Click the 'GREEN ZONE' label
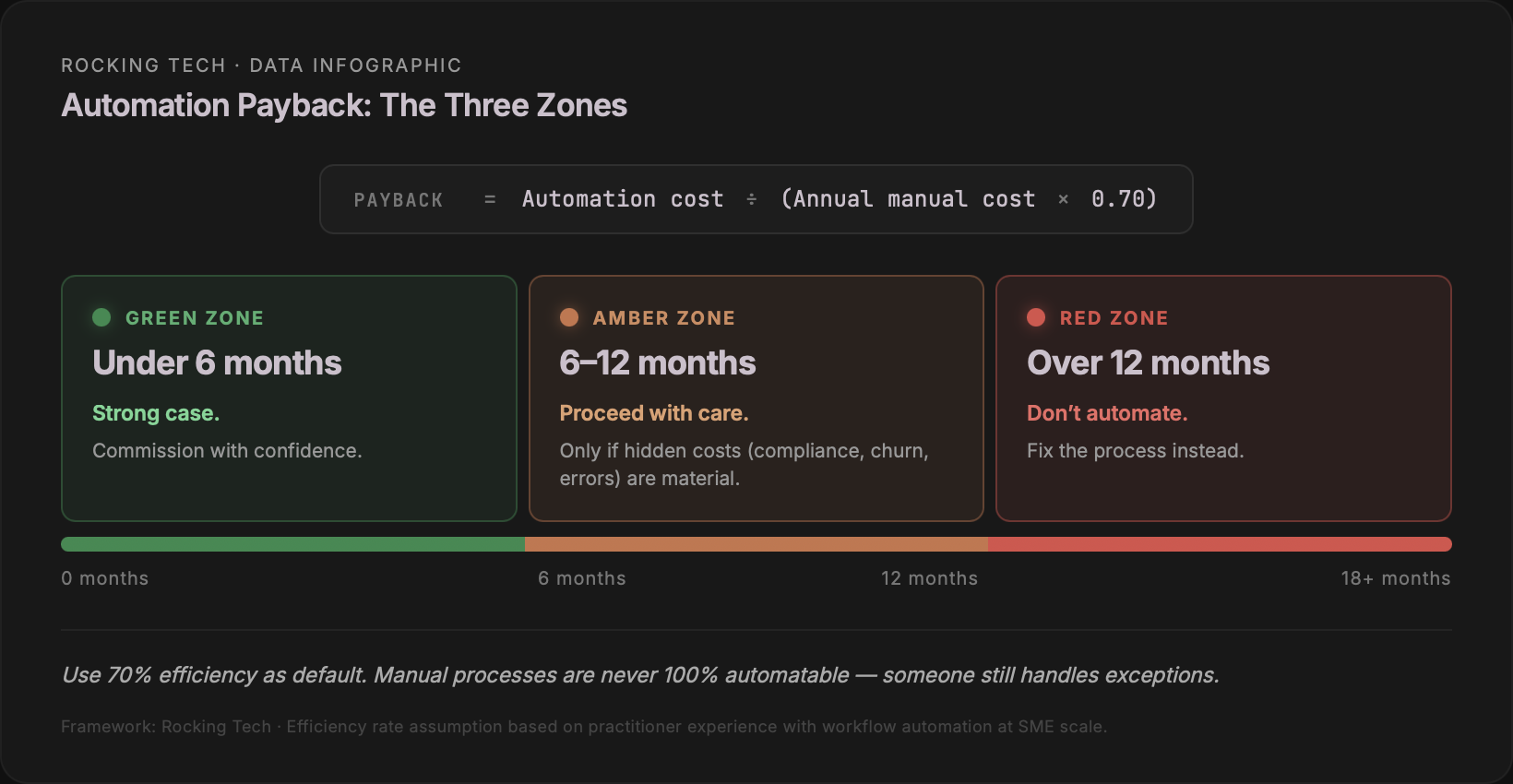Viewport: 1513px width, 784px height. (x=195, y=318)
